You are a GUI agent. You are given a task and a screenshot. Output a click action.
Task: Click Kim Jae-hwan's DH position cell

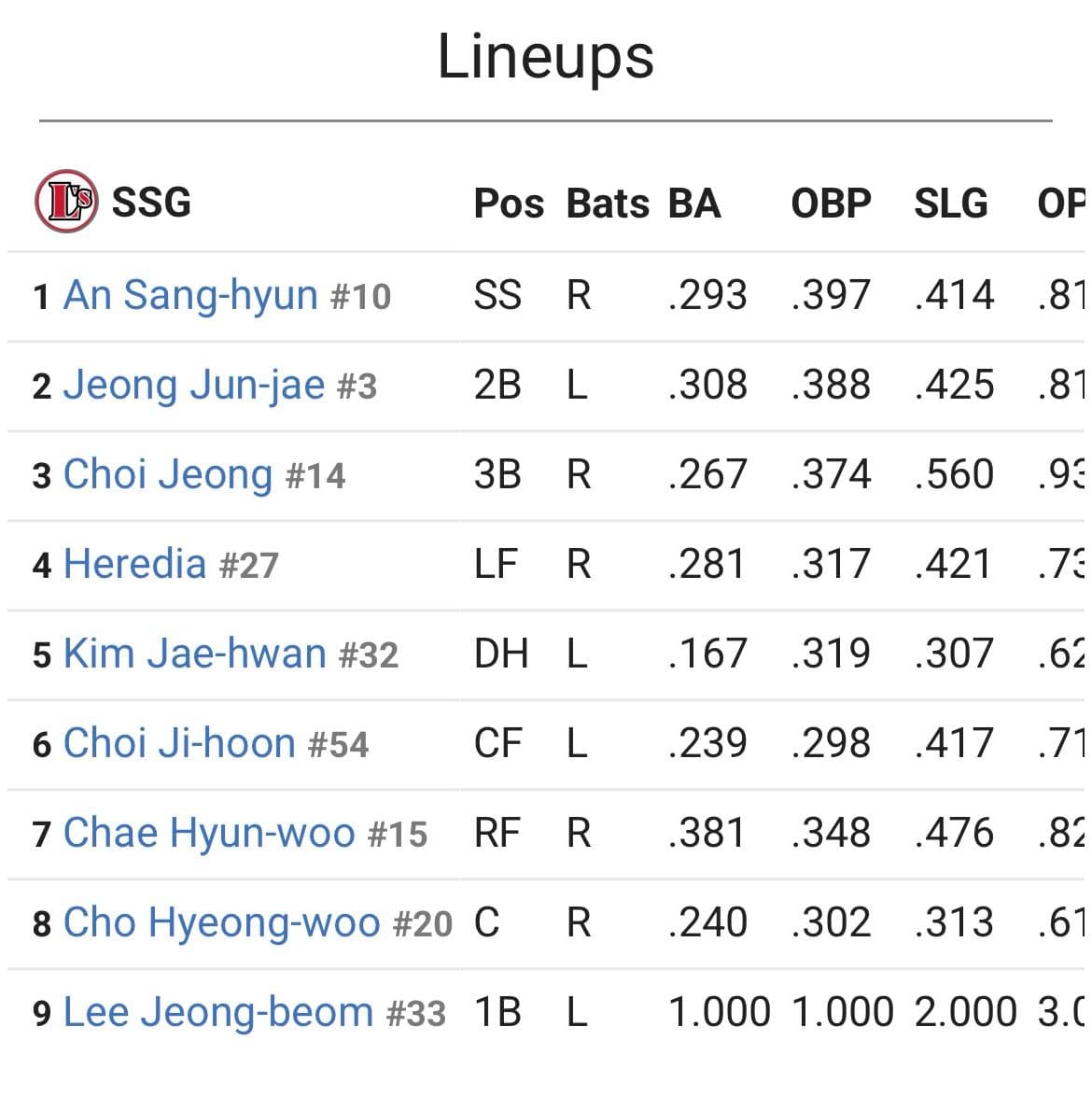point(501,653)
